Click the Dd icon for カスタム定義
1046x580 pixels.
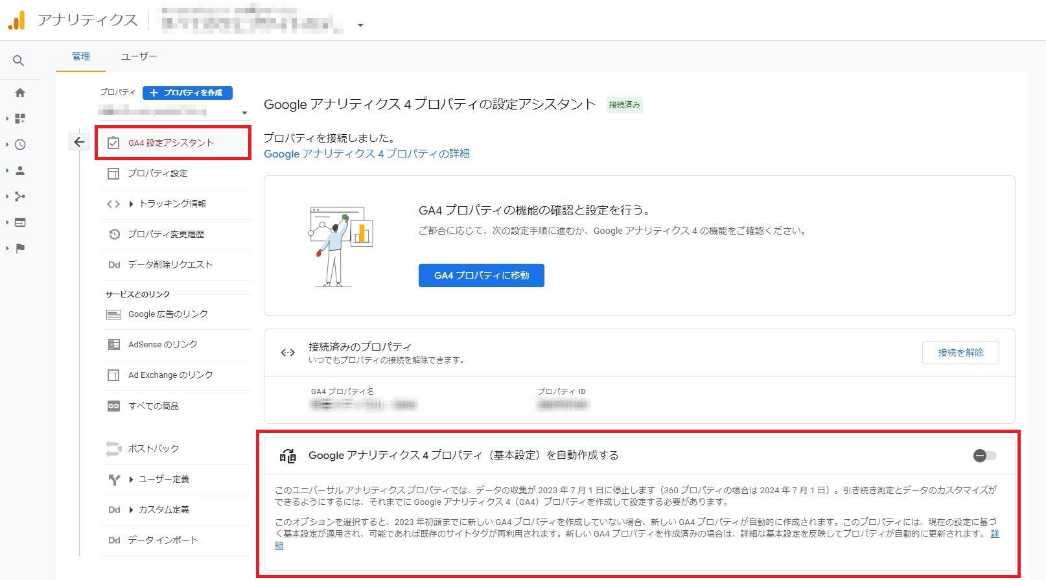114,510
